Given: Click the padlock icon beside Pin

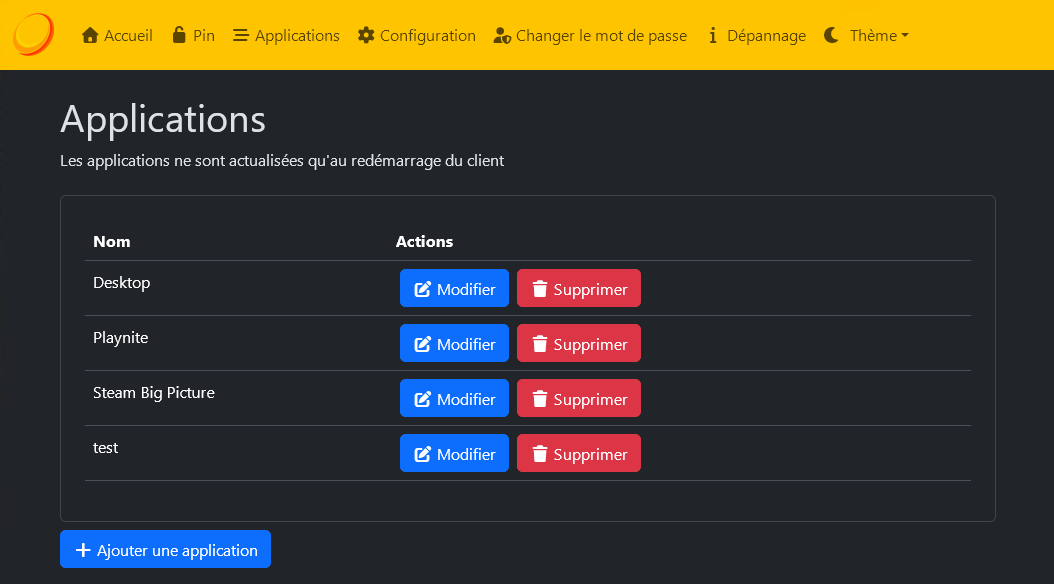Looking at the screenshot, I should [179, 36].
